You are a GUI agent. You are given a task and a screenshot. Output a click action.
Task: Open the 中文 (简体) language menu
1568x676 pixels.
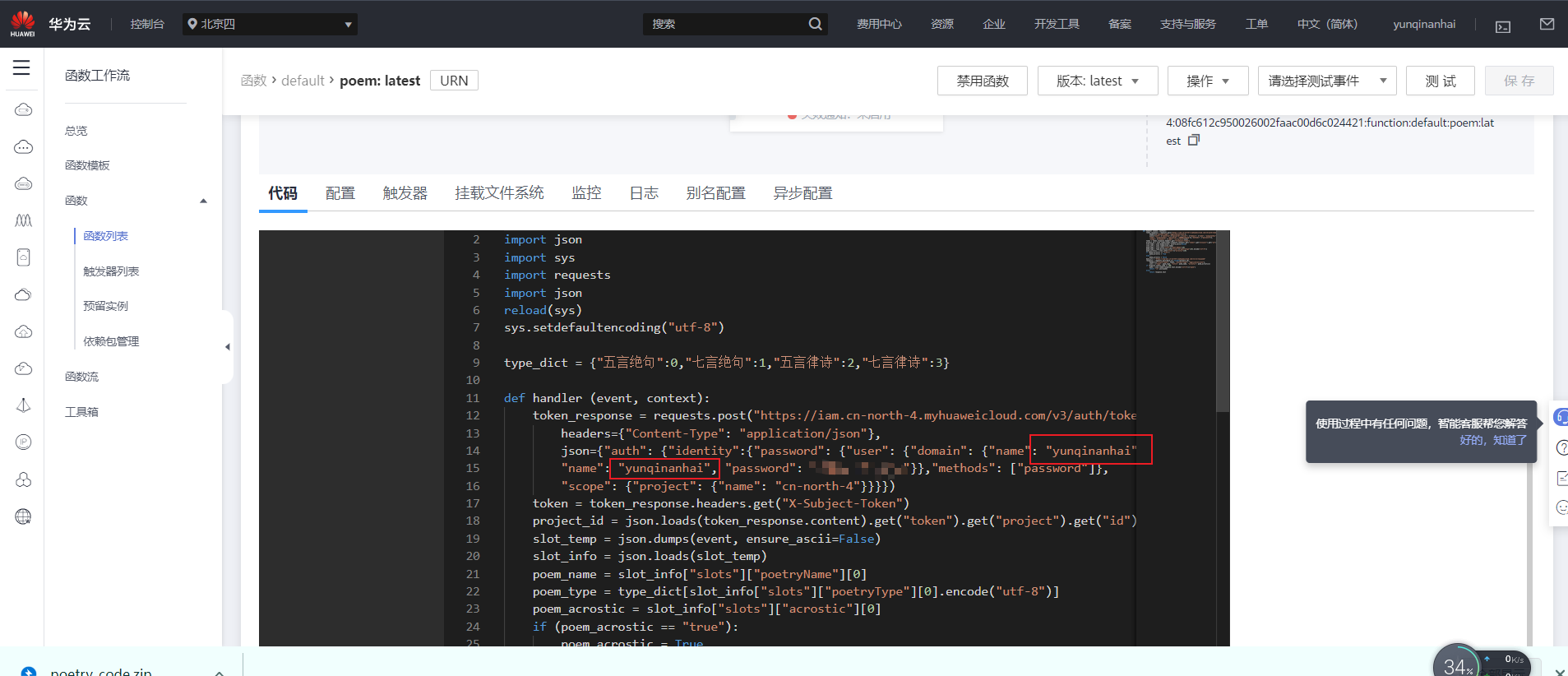point(1327,24)
